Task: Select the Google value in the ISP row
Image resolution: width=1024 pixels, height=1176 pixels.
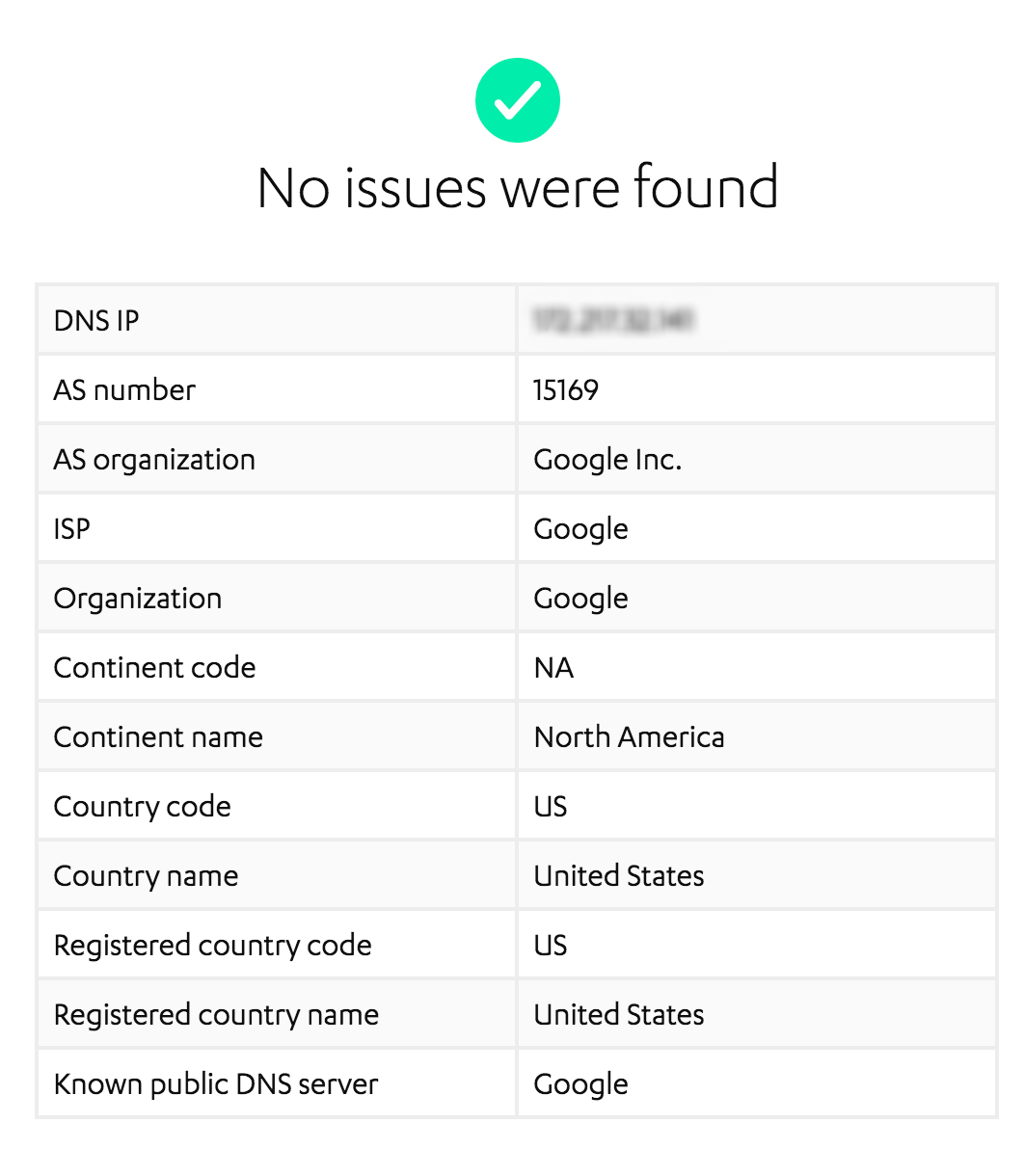Action: pyautogui.click(x=580, y=528)
